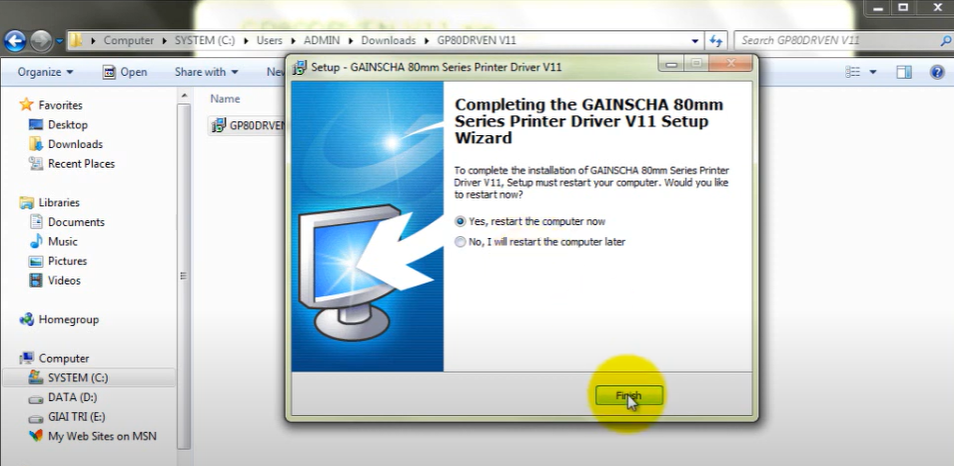Click the Name column header
954x466 pixels.
coord(225,99)
